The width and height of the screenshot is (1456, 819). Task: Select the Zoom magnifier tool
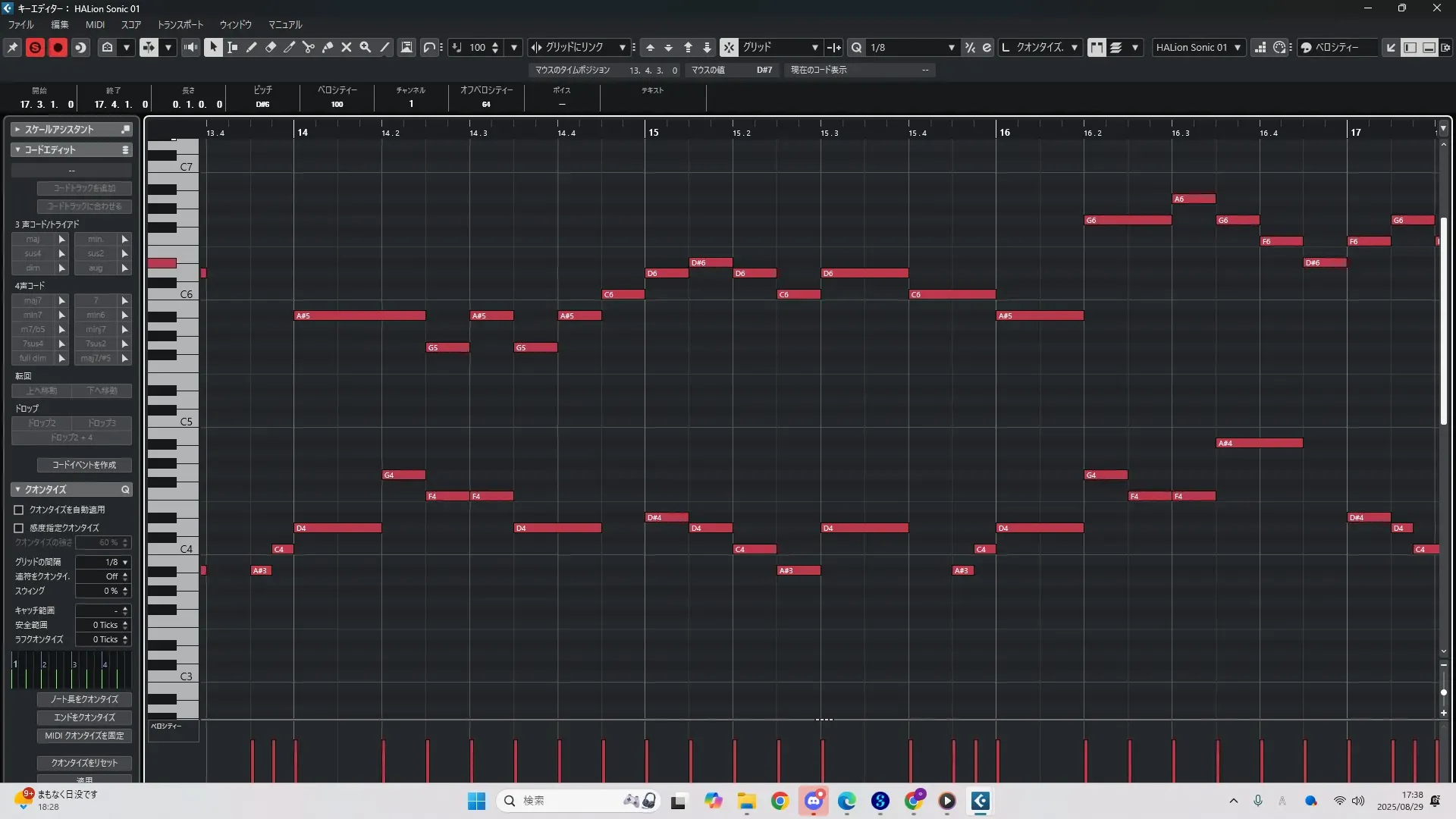click(x=366, y=47)
